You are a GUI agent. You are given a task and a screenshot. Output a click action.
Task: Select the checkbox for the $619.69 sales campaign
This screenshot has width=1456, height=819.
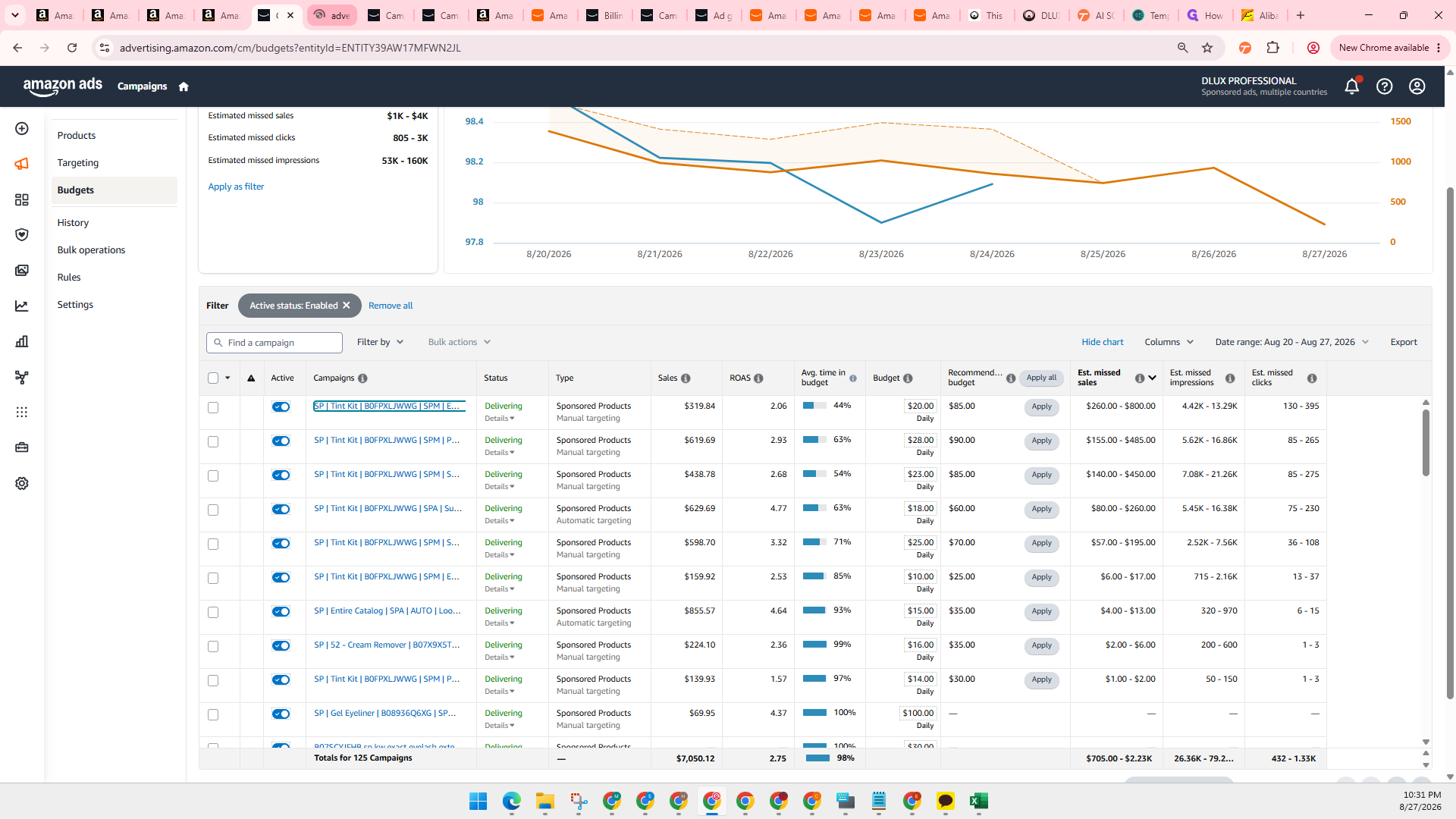(213, 442)
